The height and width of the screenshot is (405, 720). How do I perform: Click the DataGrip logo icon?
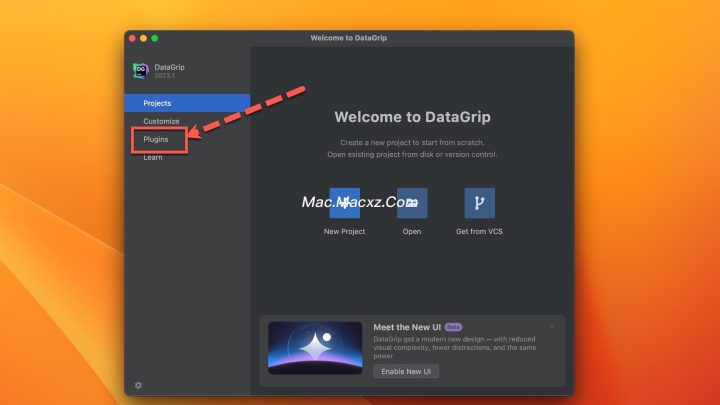pos(141,71)
